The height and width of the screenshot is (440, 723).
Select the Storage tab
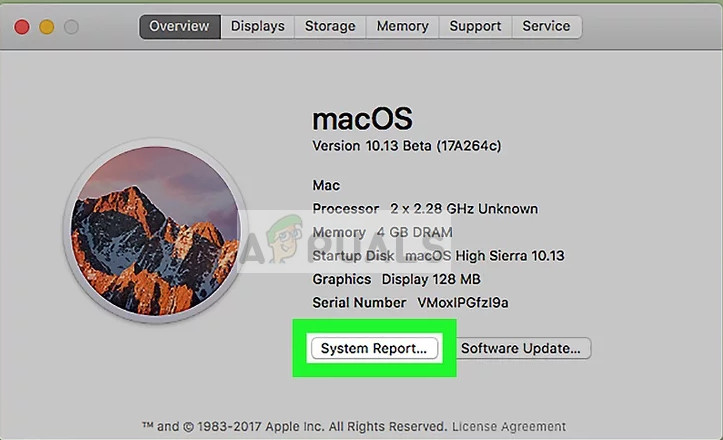tap(330, 26)
